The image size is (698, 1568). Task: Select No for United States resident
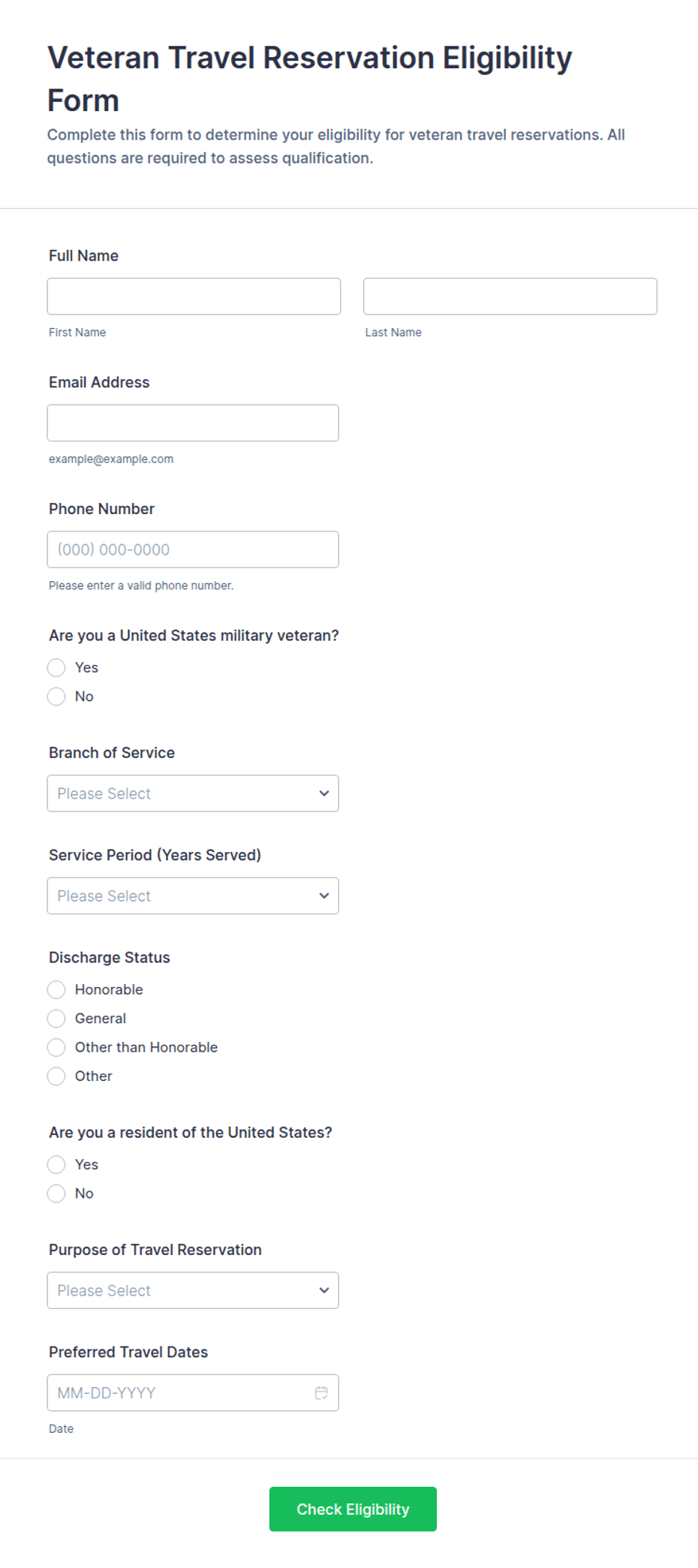pyautogui.click(x=56, y=1193)
